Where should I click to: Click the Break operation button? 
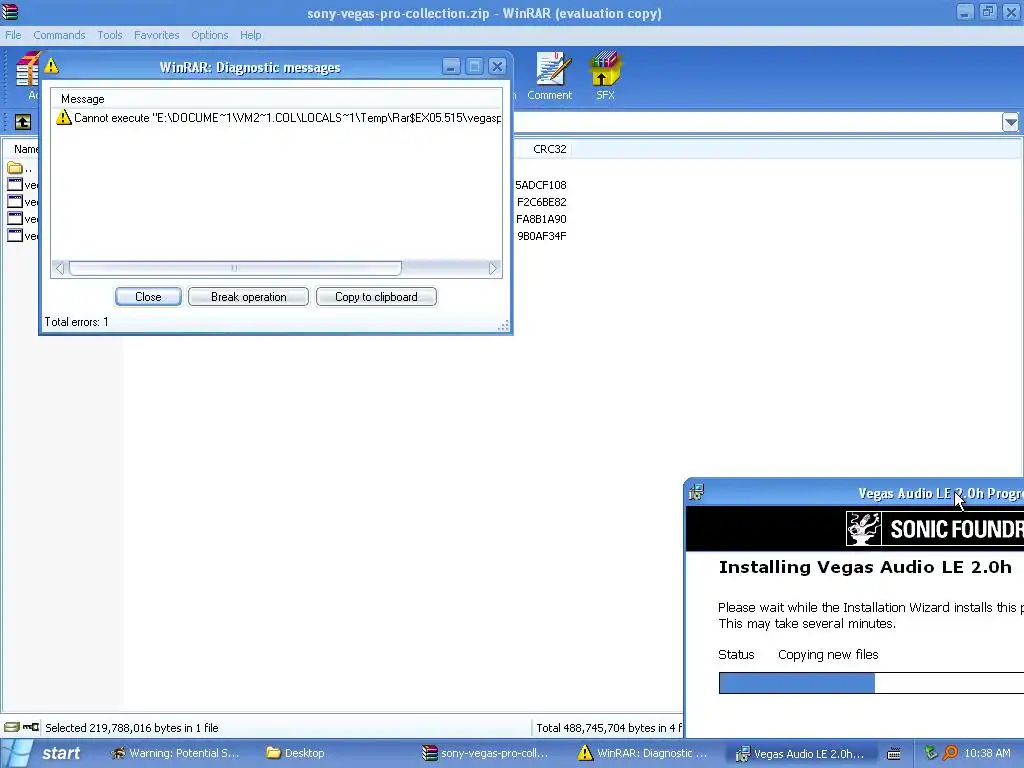tap(248, 296)
